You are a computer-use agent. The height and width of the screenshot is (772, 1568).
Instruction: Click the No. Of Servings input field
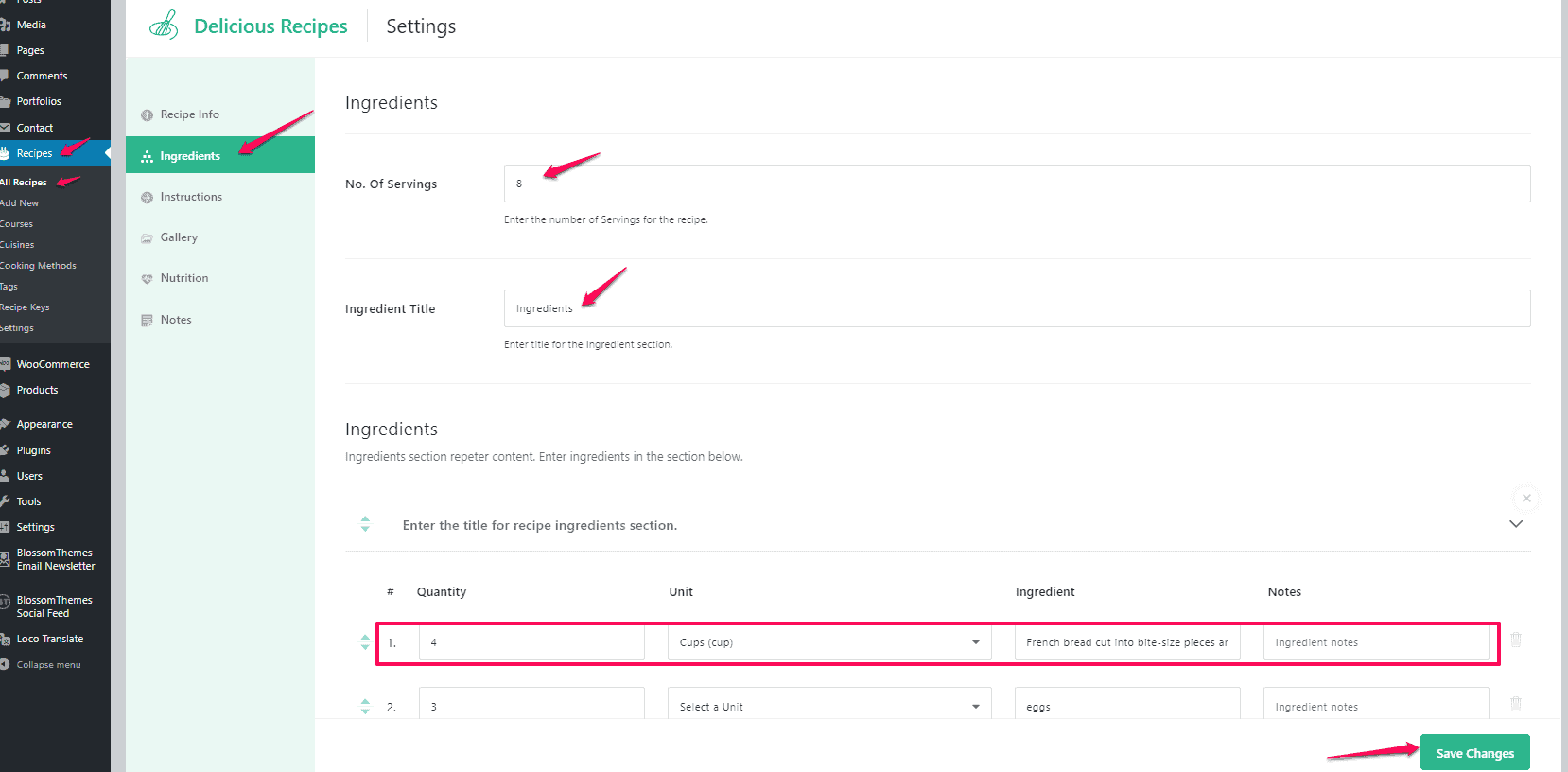tap(1017, 184)
